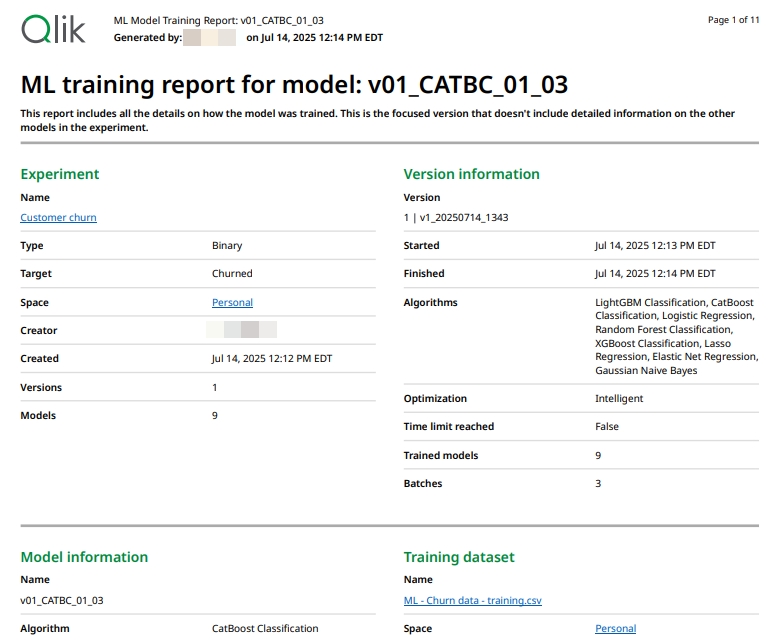
Task: Select the Training dataset section heading
Action: 461,557
